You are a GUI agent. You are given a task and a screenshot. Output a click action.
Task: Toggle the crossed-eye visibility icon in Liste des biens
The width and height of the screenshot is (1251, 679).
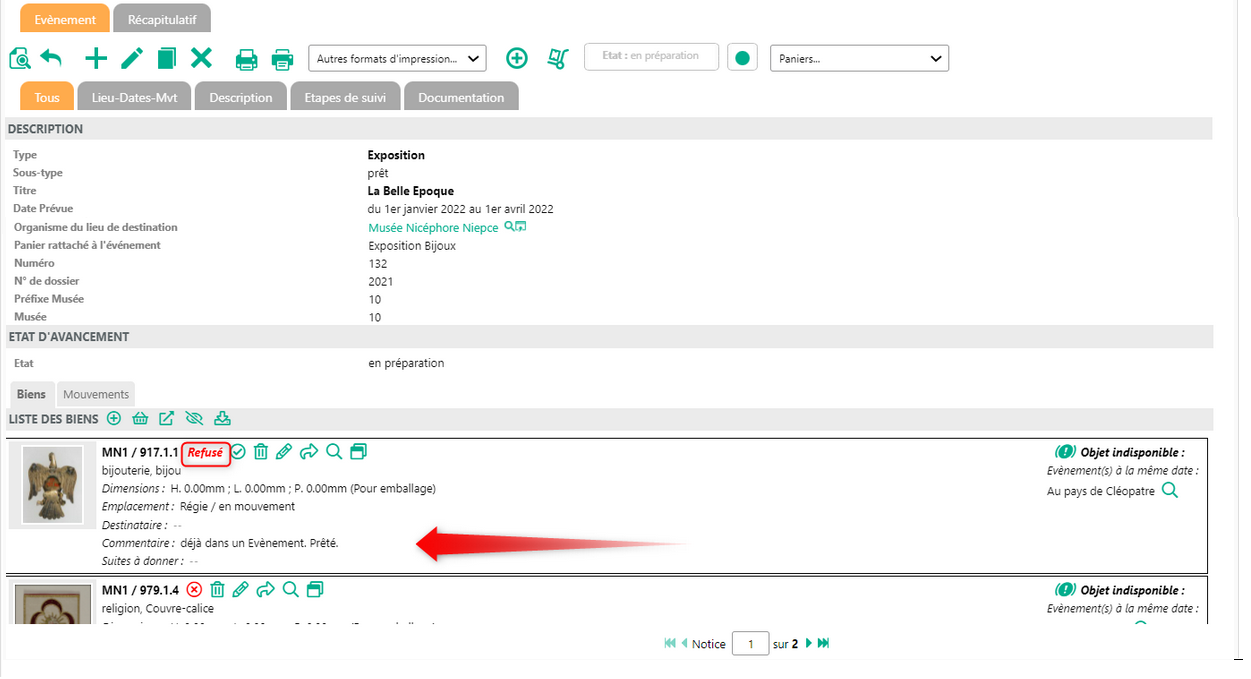pyautogui.click(x=194, y=418)
